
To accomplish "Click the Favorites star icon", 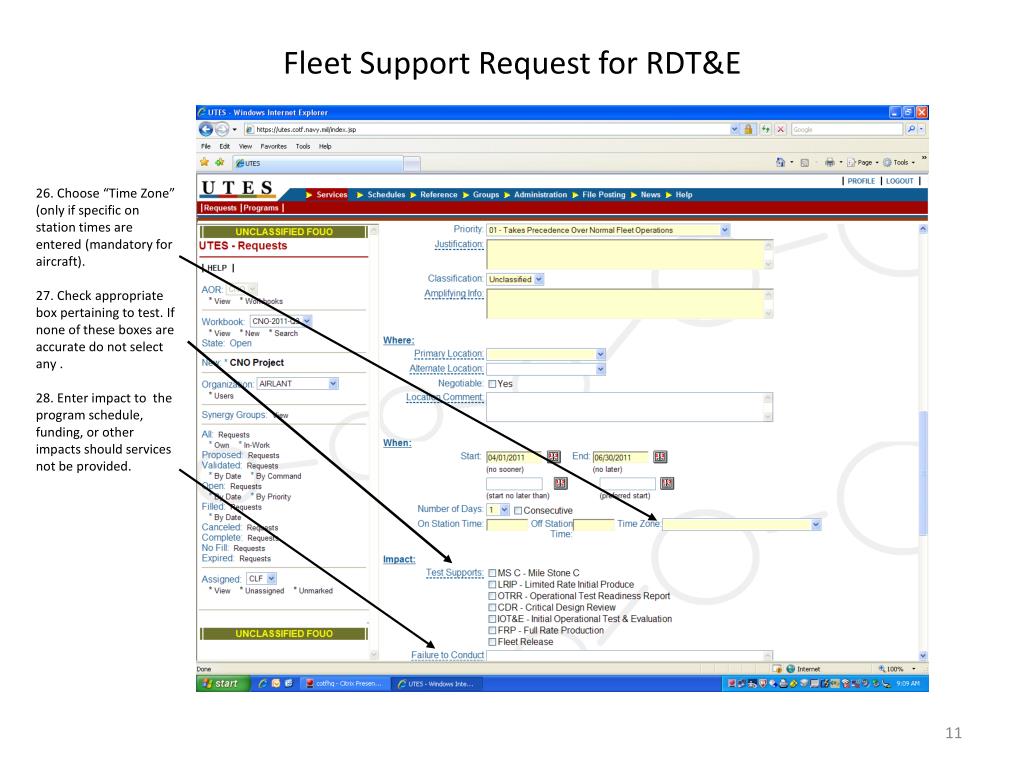I will tap(204, 162).
